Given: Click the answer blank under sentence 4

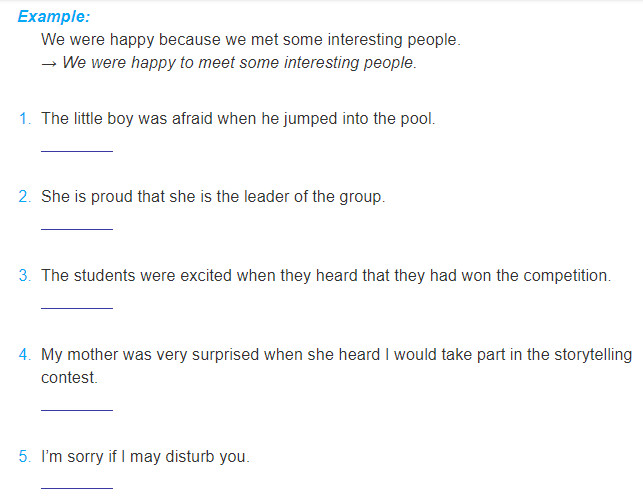Looking at the screenshot, I should click(77, 409).
